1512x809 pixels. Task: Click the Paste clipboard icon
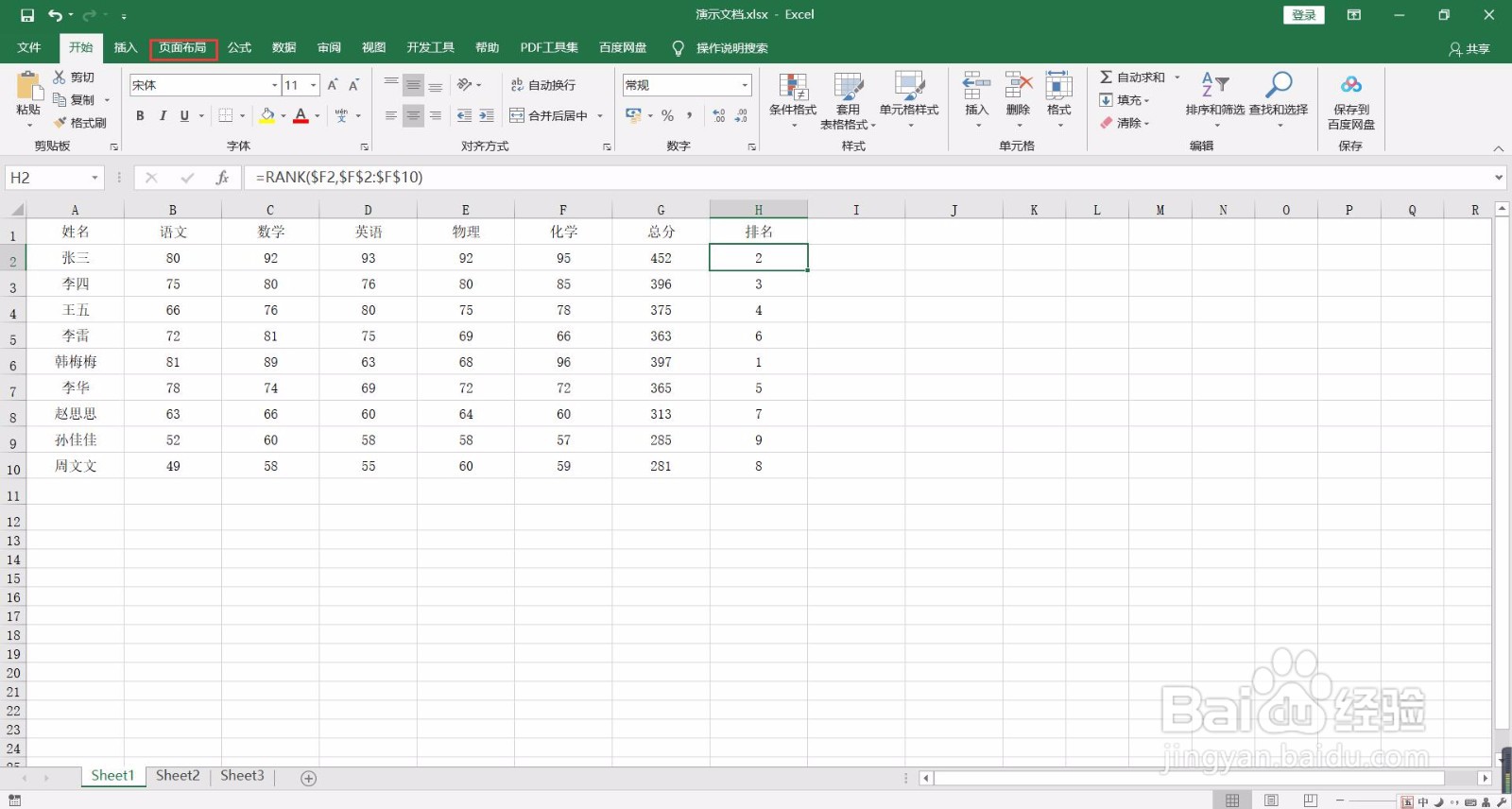tap(28, 88)
